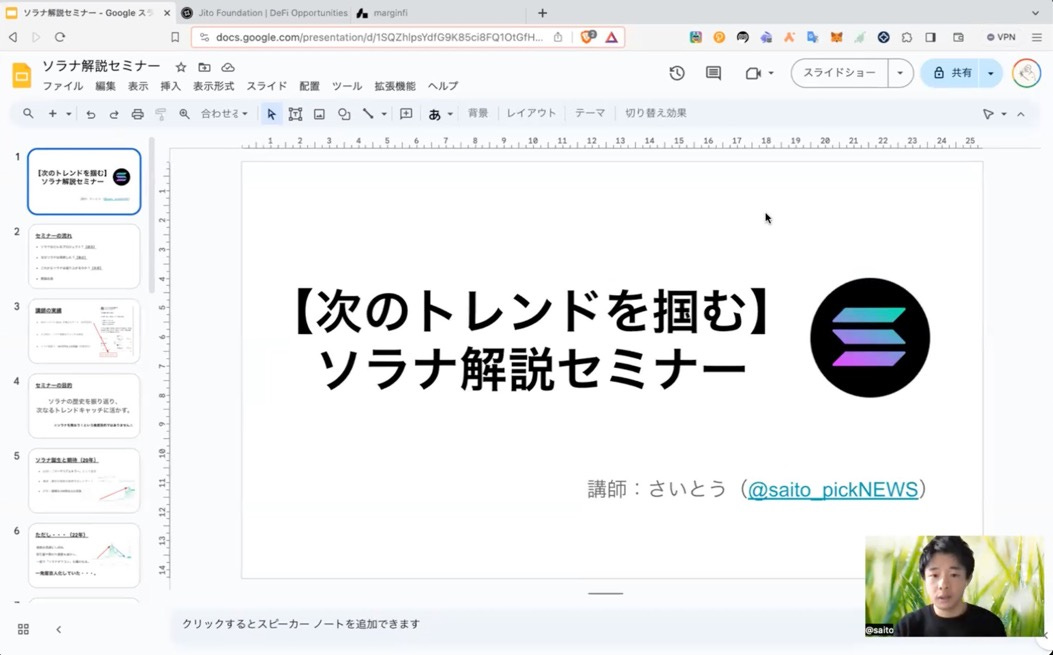Click the 背景 background button
Viewport: 1053px width, 655px height.
click(478, 113)
